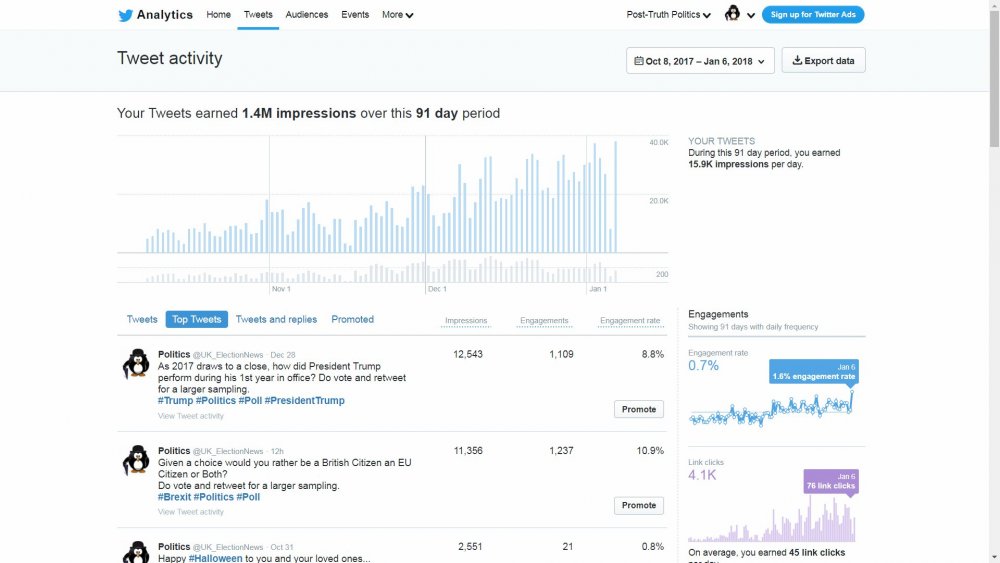The width and height of the screenshot is (1000, 563).
Task: View Tweet activity for Brexit poll tweet
Action: 191,512
